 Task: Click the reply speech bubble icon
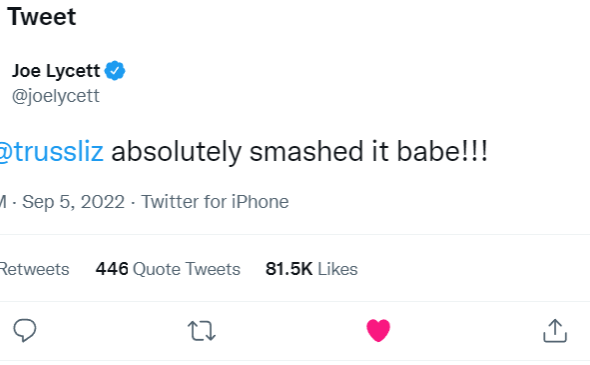(25, 330)
